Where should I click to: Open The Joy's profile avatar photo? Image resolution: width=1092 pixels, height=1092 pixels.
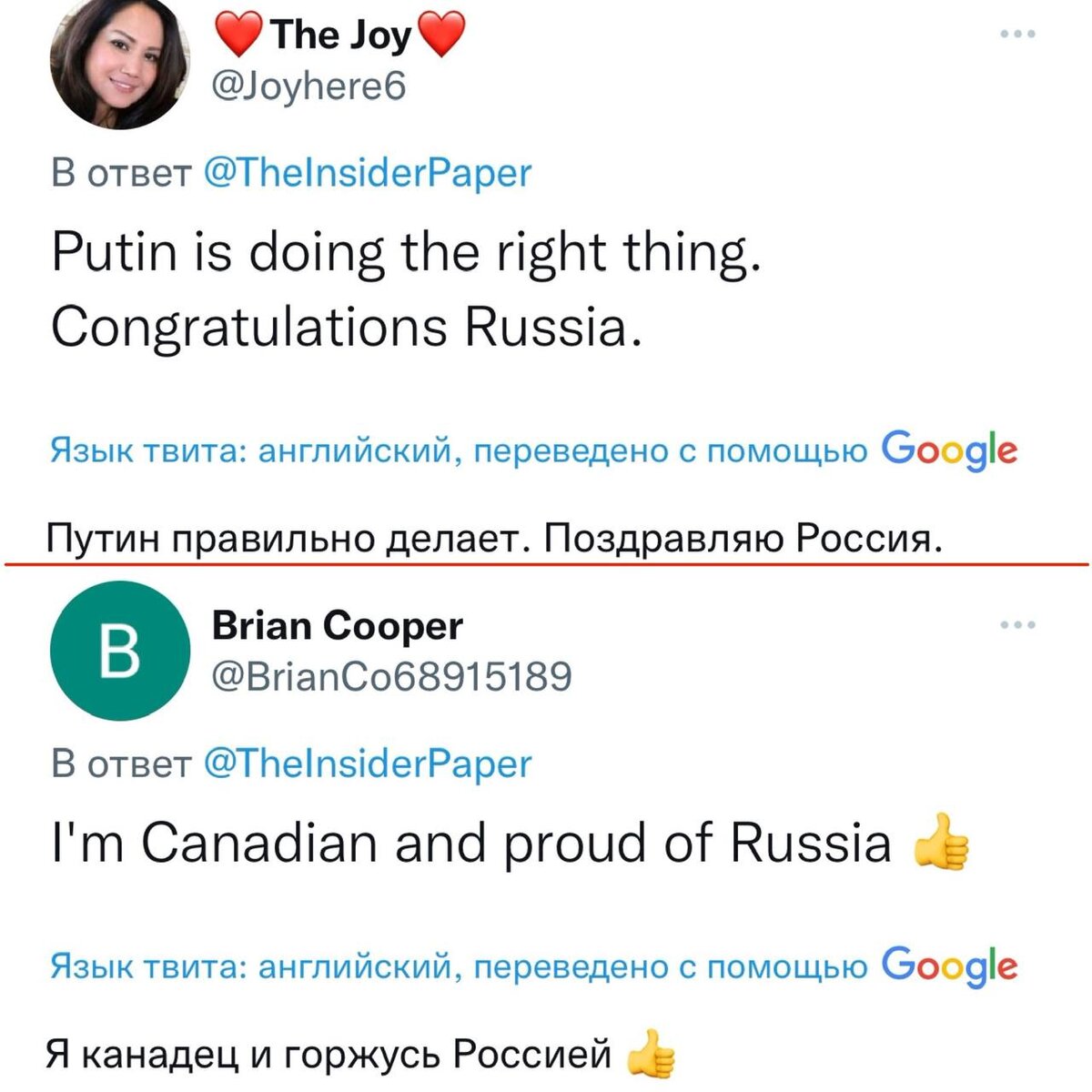119,60
